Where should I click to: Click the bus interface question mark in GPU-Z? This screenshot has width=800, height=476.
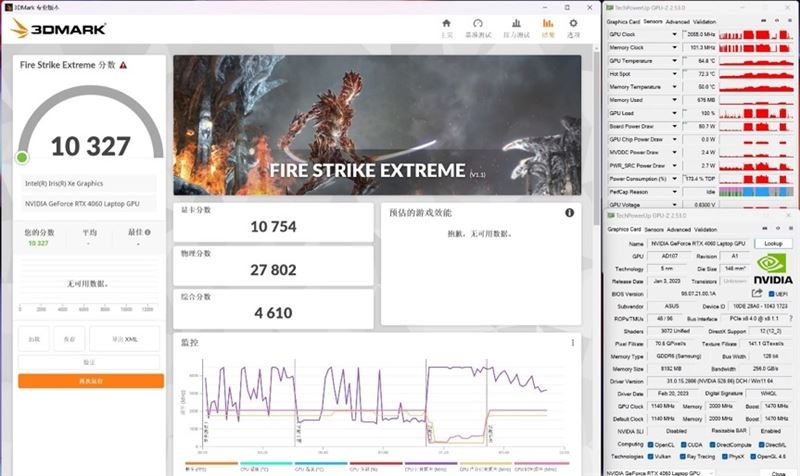pyautogui.click(x=791, y=318)
